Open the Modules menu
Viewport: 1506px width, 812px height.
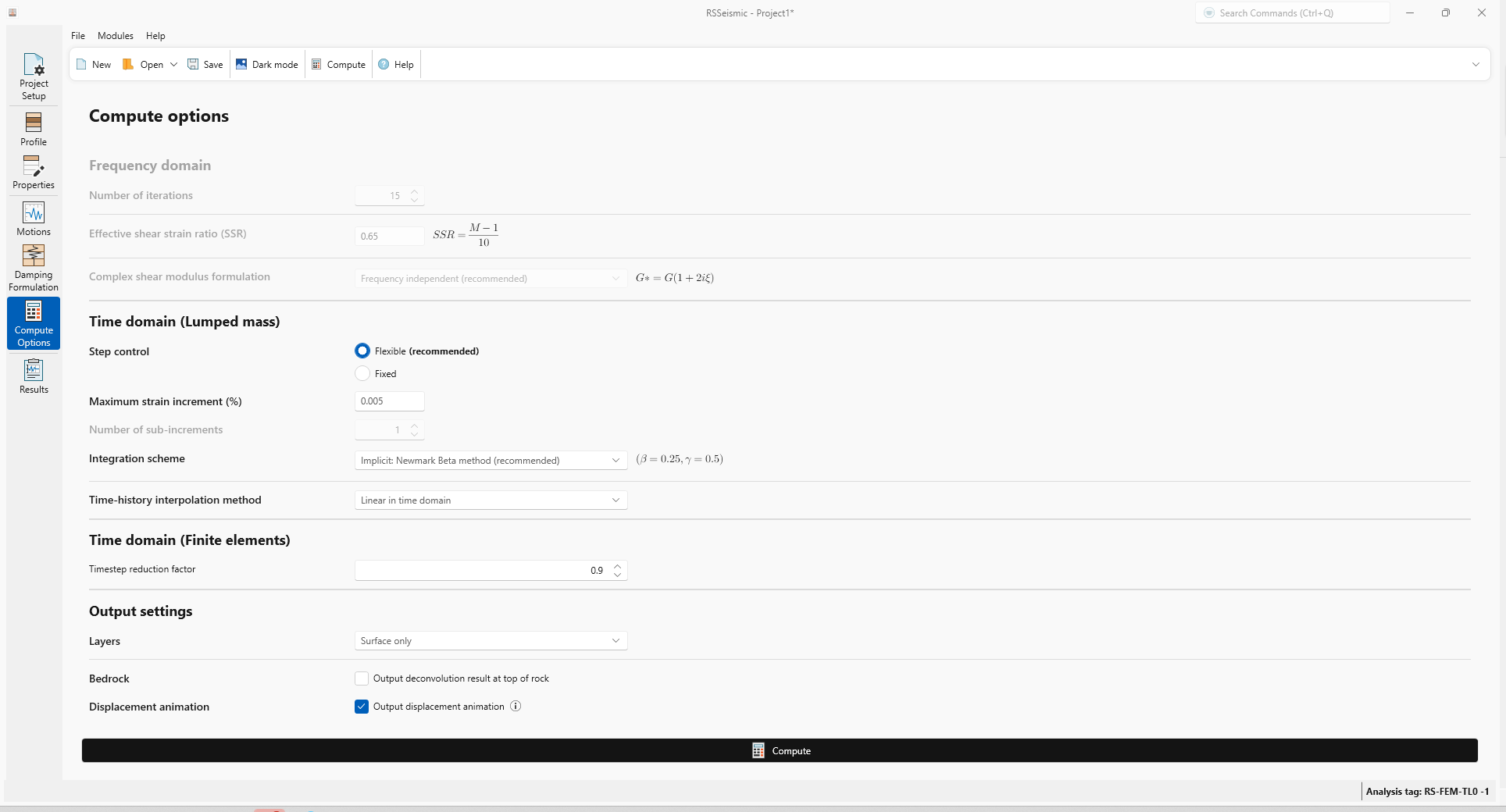pyautogui.click(x=116, y=36)
